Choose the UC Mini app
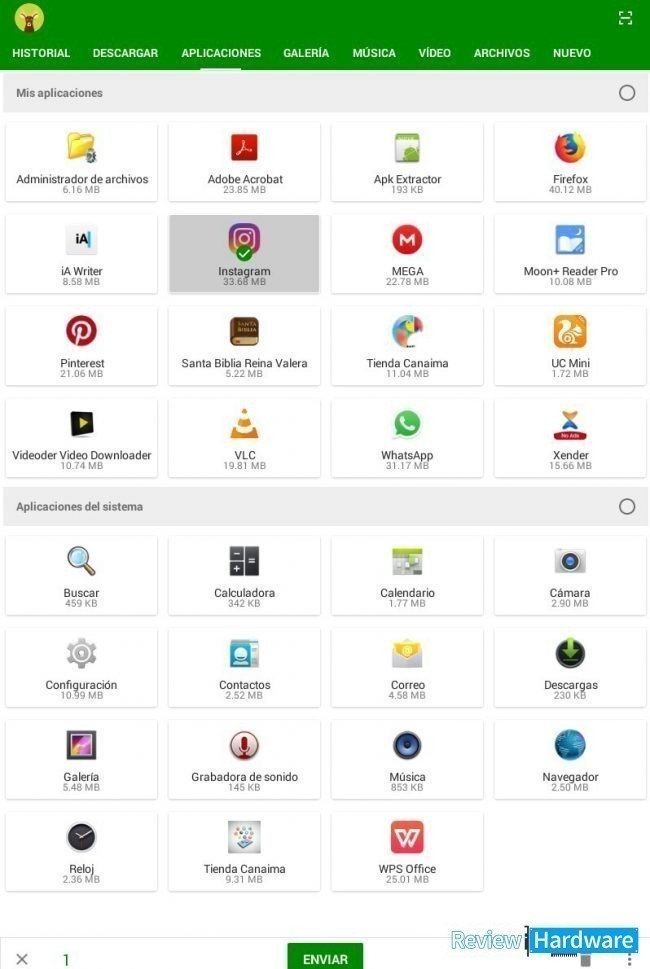Image resolution: width=650 pixels, height=969 pixels. point(570,346)
